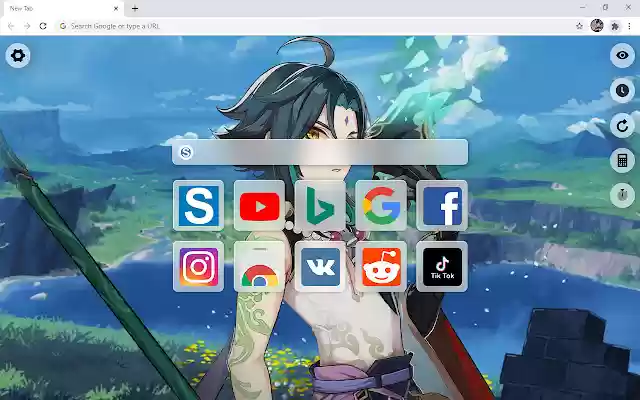Open a new tab with plus button
This screenshot has width=640, height=400.
click(x=135, y=9)
